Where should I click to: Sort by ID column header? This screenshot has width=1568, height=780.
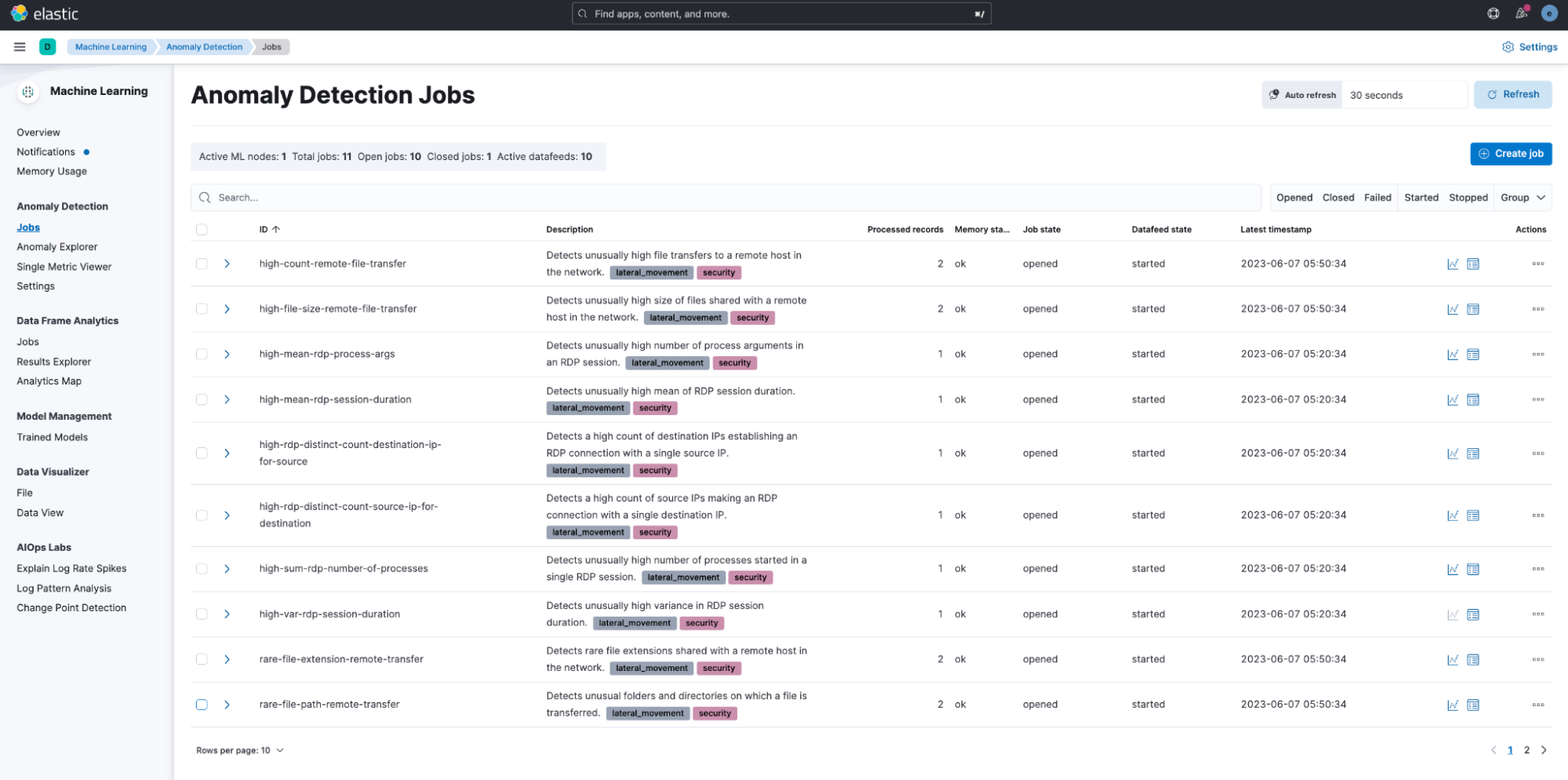click(x=270, y=230)
